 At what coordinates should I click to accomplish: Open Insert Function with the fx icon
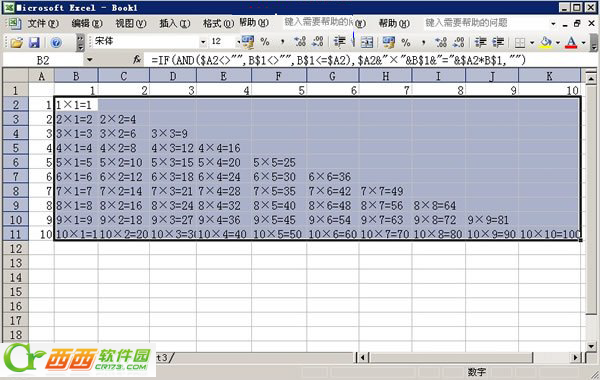[x=137, y=60]
